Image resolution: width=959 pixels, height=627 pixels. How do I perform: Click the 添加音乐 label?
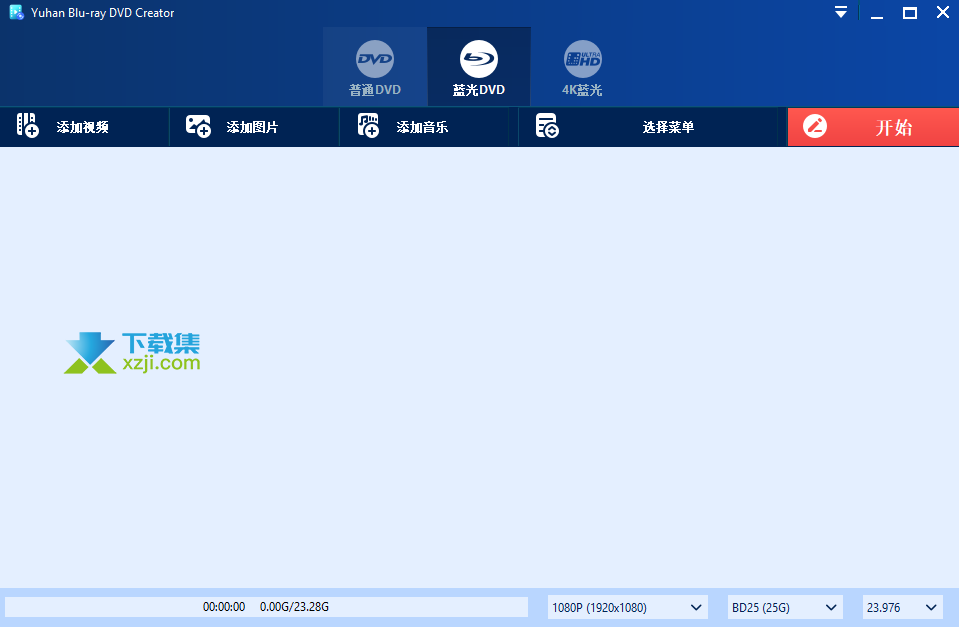(x=422, y=127)
